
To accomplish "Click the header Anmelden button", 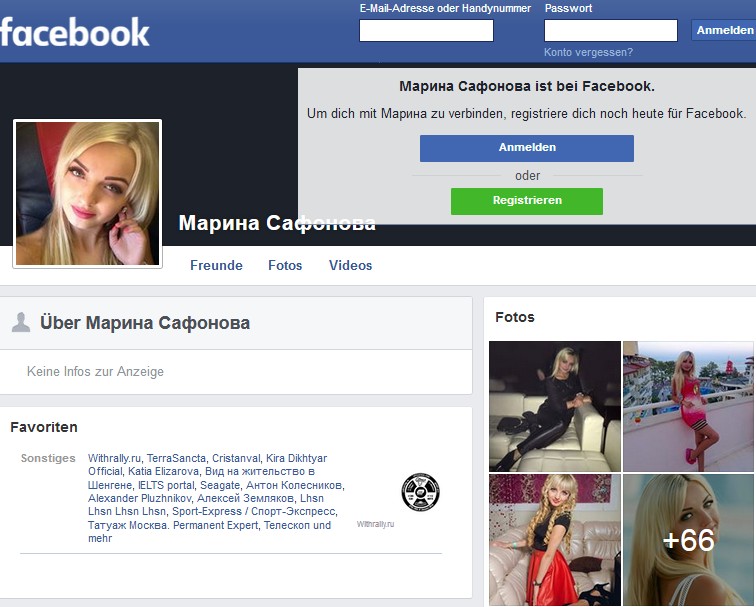I will pos(724,30).
